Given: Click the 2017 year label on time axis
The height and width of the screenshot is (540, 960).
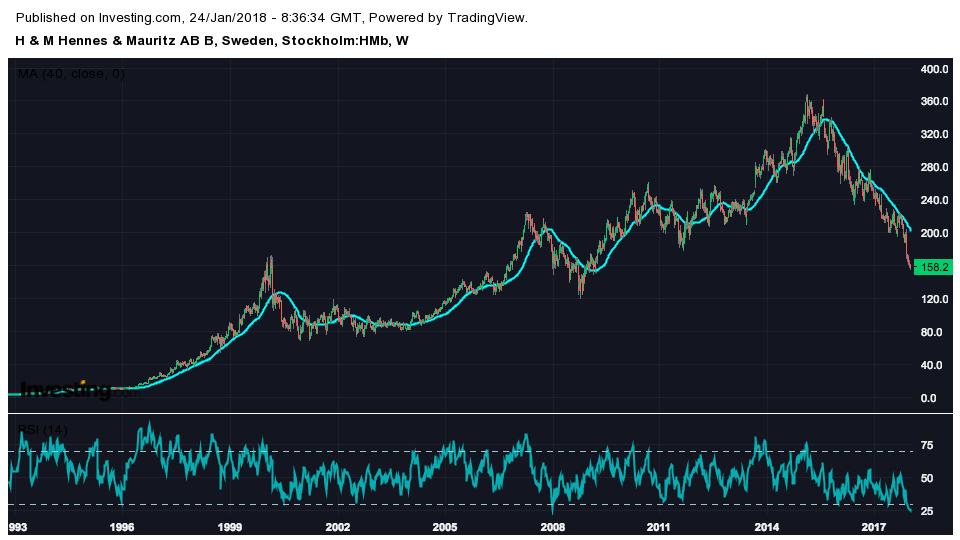Looking at the screenshot, I should coord(874,527).
